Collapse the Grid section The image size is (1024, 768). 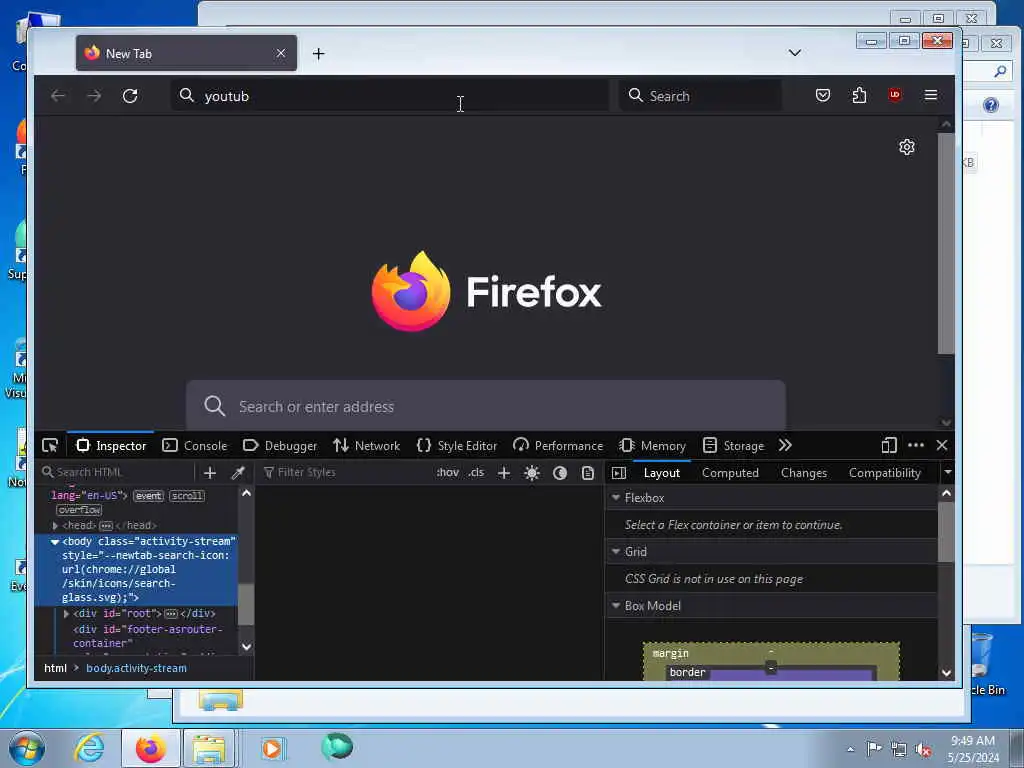tap(616, 552)
